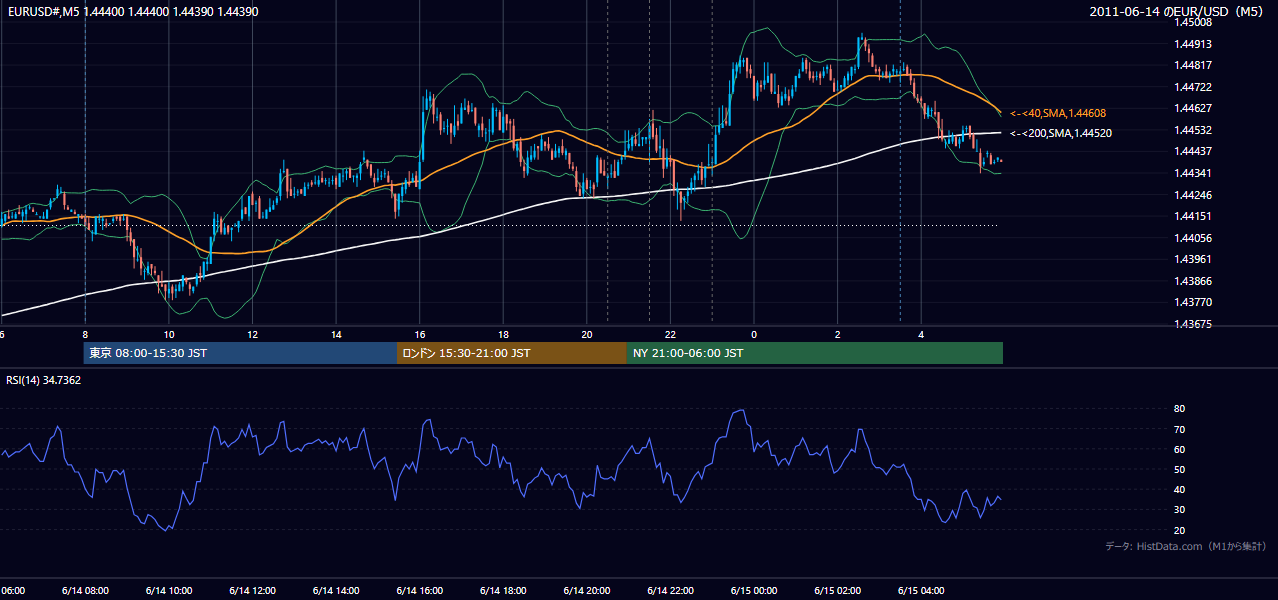Click the 1.44722 price axis label
Image resolution: width=1278 pixels, height=600 pixels.
click(1193, 87)
